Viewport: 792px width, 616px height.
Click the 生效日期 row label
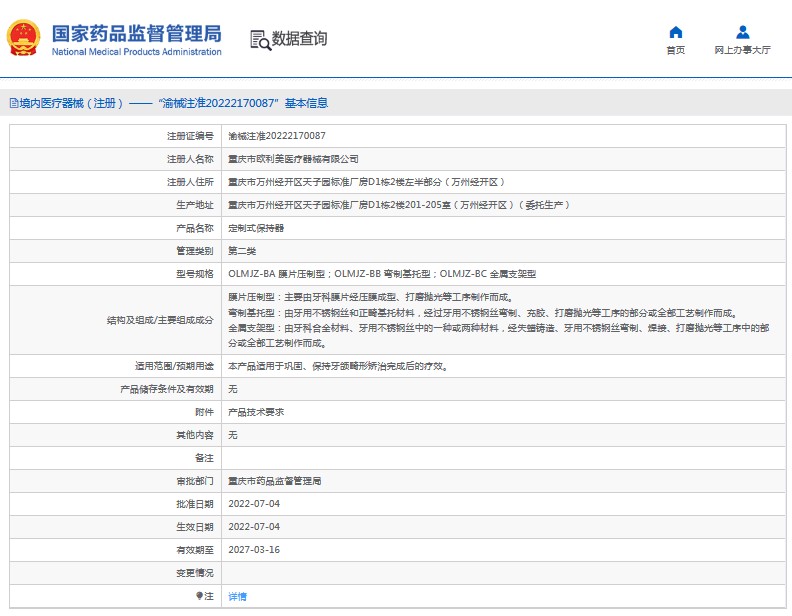coord(194,527)
